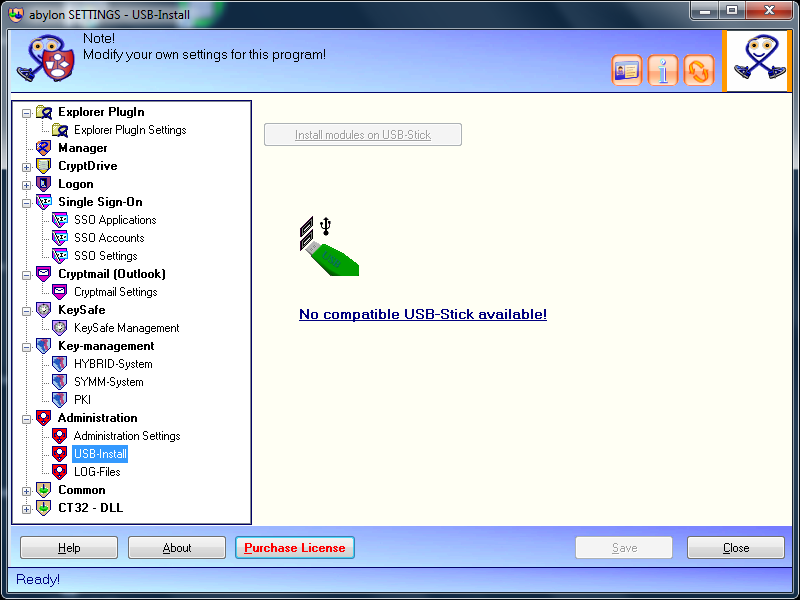Select the PKI label in tree
The image size is (800, 600).
(82, 400)
